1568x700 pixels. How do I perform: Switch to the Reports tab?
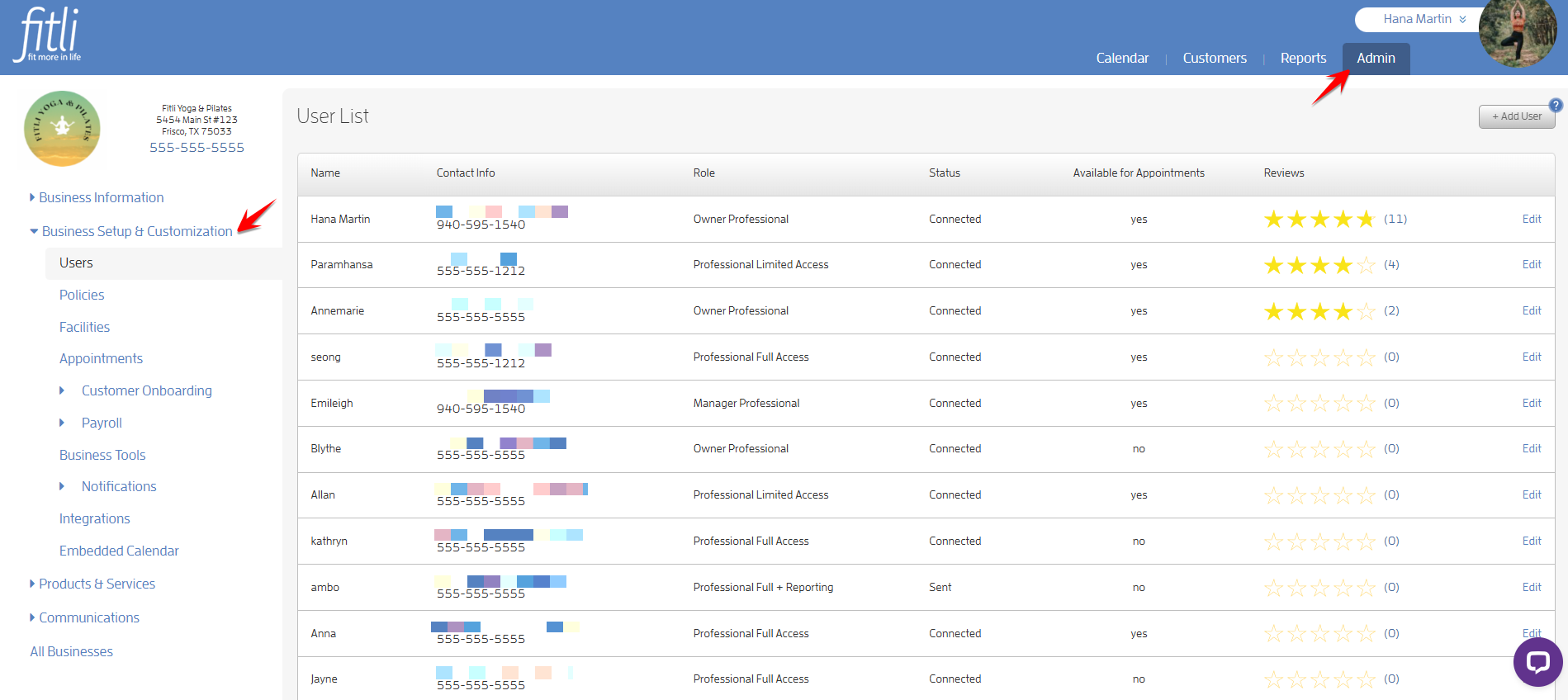[x=1303, y=58]
